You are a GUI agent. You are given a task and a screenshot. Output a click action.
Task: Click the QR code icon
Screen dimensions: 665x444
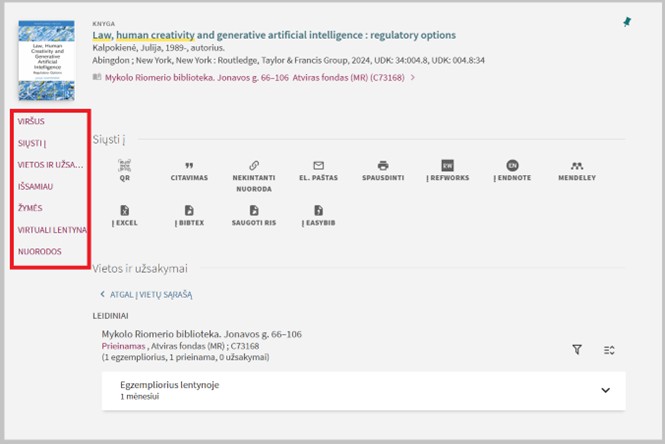pos(124,166)
